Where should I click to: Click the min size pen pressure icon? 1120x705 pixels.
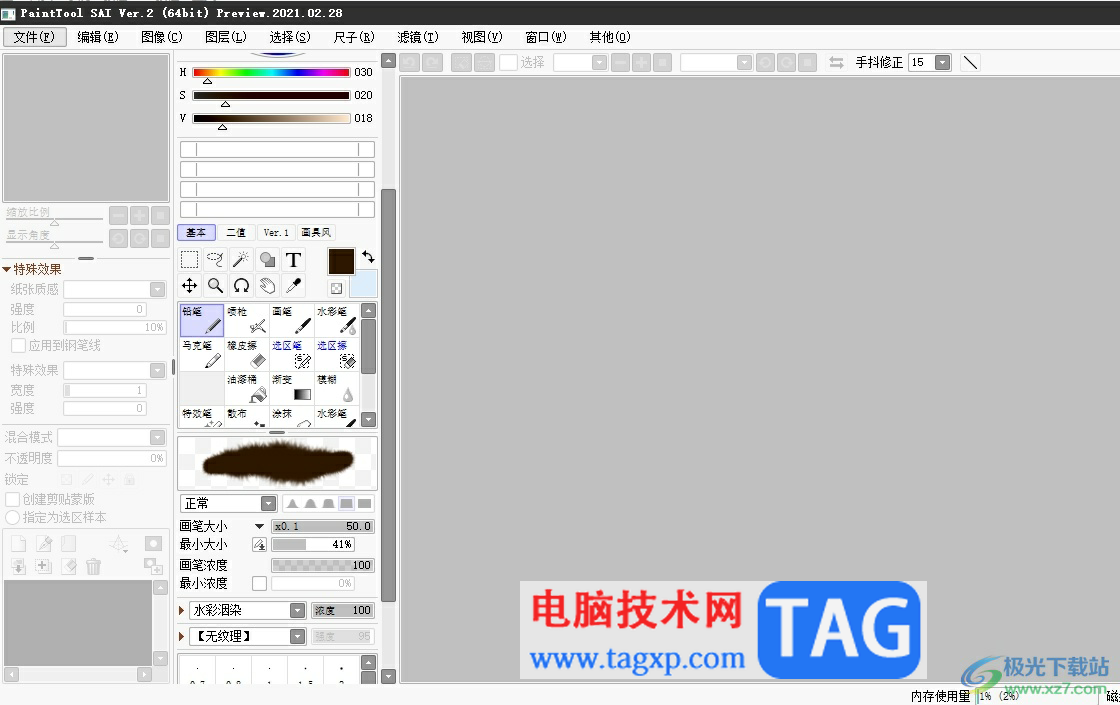click(x=259, y=545)
